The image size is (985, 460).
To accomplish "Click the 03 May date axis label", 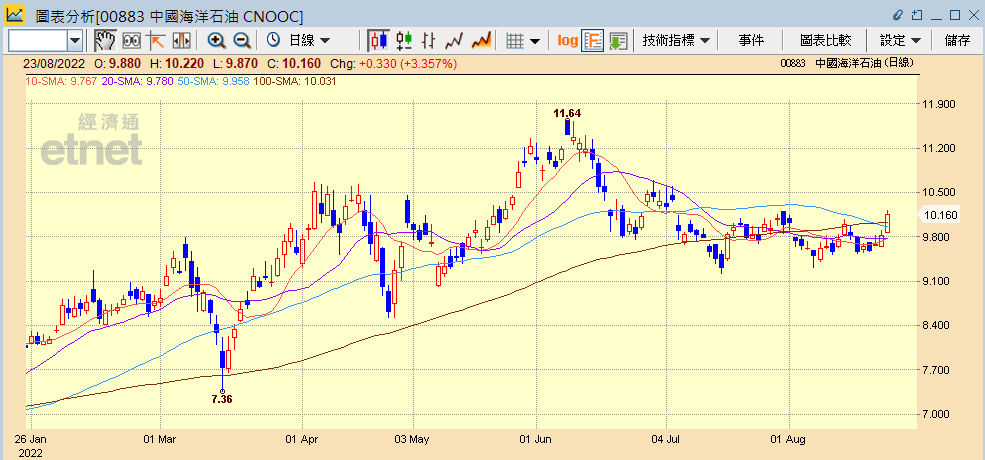I will pyautogui.click(x=413, y=439).
